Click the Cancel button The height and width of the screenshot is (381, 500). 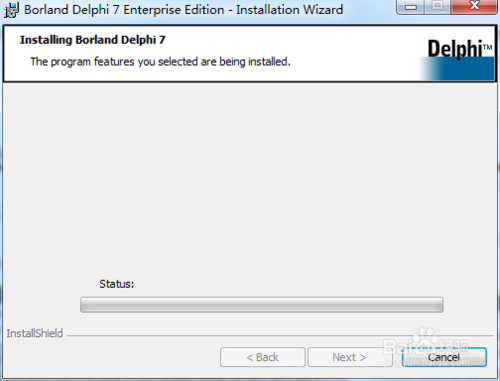click(444, 357)
